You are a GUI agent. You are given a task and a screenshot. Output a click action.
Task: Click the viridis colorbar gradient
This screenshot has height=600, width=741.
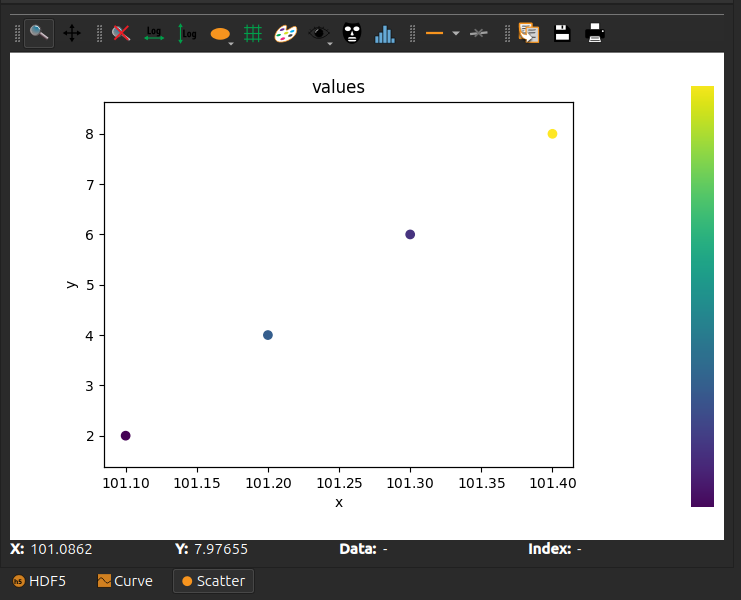(702, 296)
